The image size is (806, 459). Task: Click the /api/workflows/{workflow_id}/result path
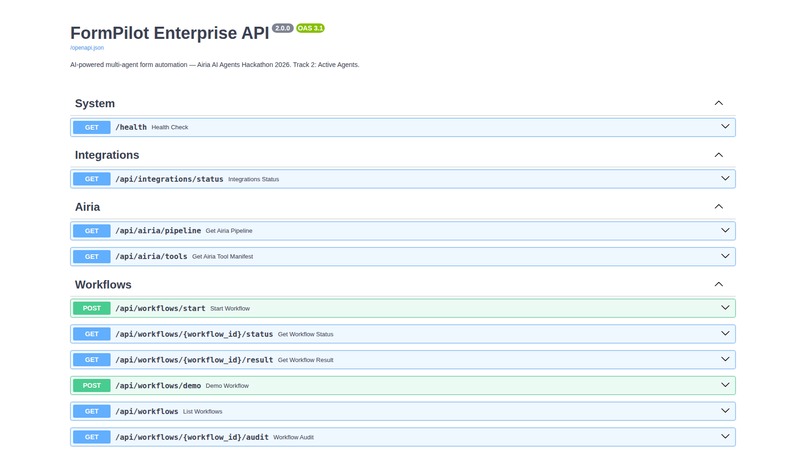(x=194, y=360)
